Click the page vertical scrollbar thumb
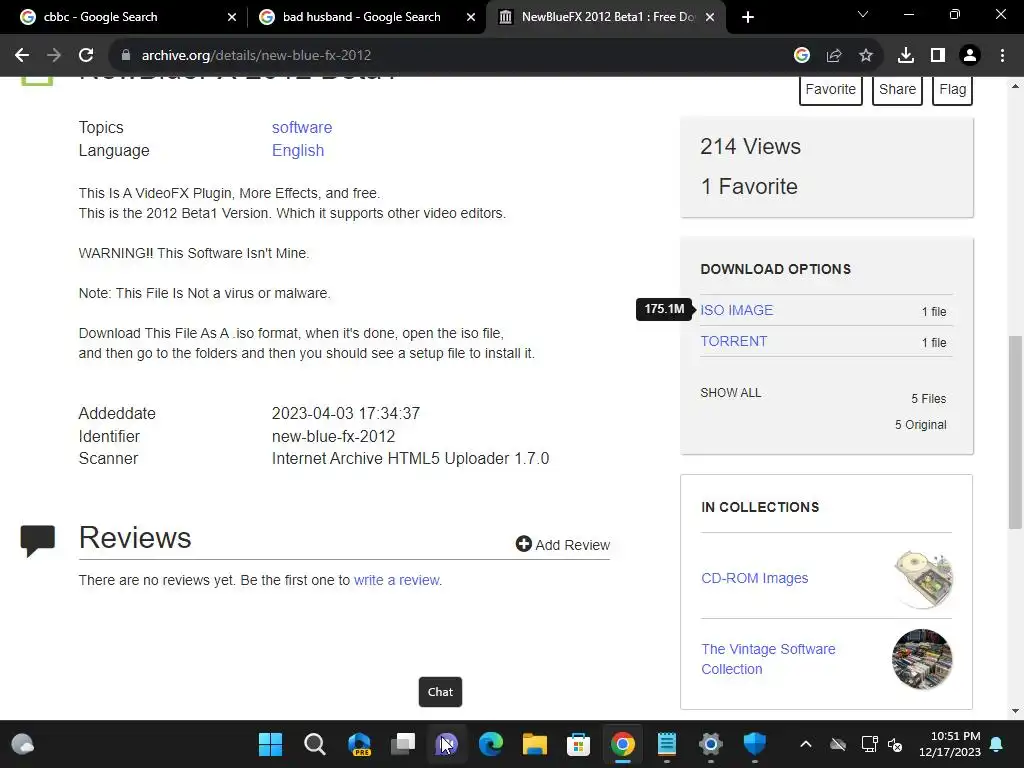Viewport: 1024px width, 768px height. click(x=1015, y=432)
